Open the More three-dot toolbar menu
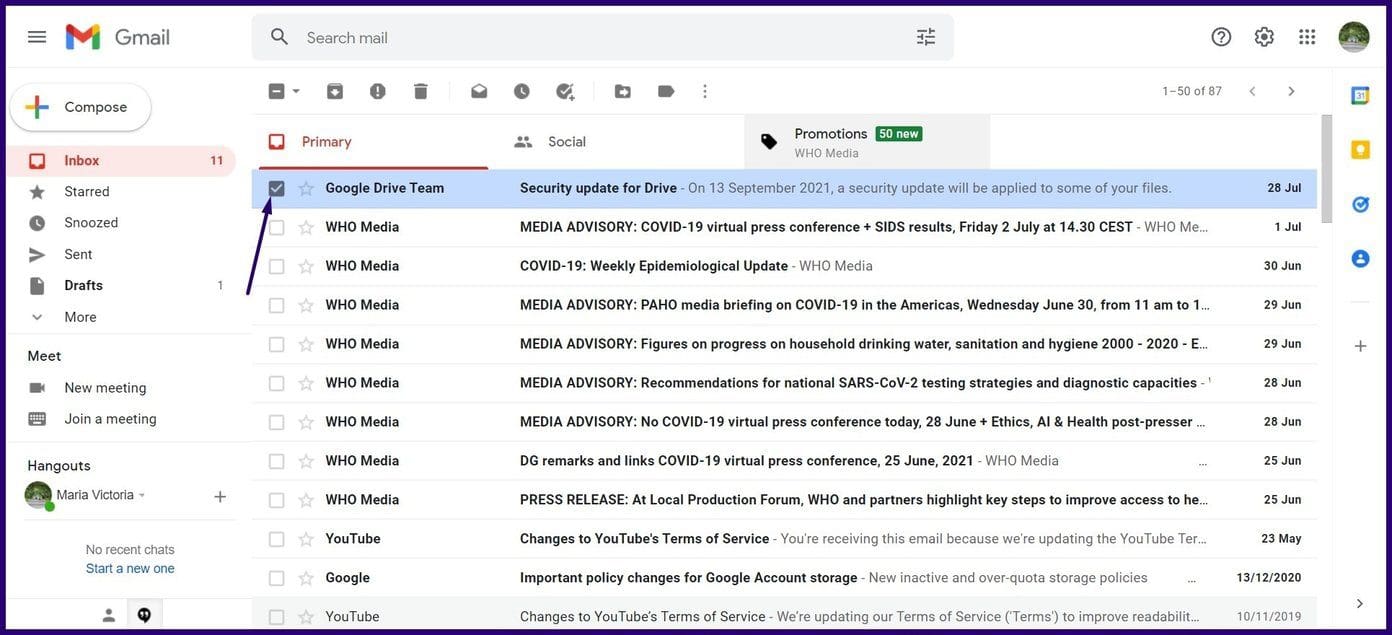1392x635 pixels. (x=705, y=91)
